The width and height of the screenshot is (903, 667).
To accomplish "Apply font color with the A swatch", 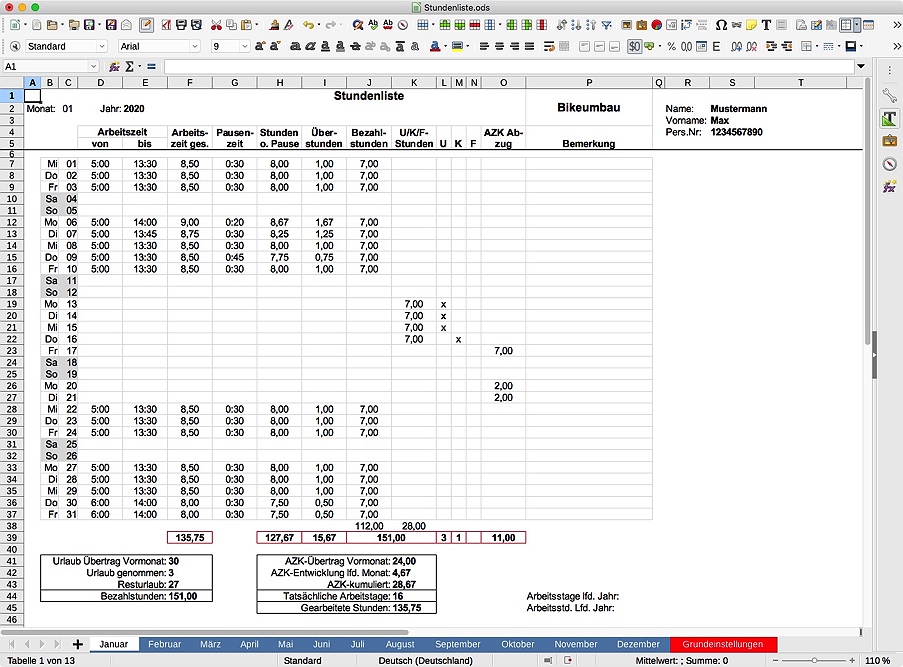I will coord(435,46).
